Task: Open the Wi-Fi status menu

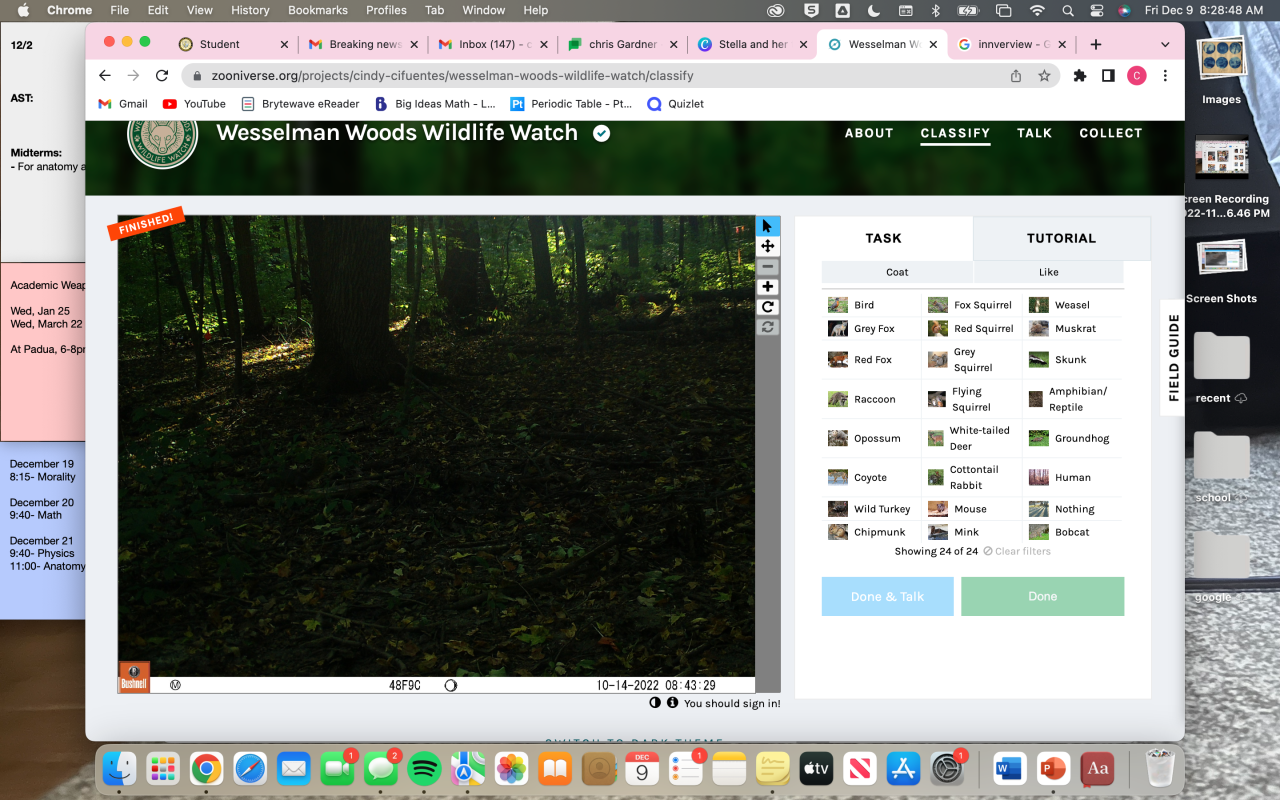Action: (x=1037, y=10)
